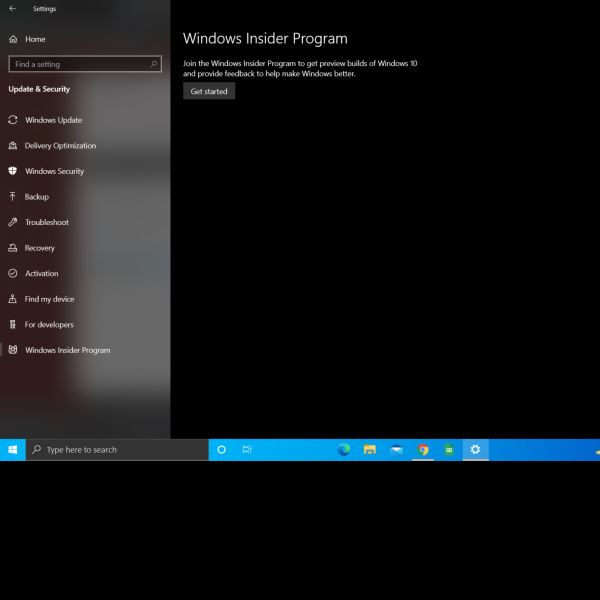Launch Microsoft Edge from the taskbar
This screenshot has width=600, height=600.
click(344, 450)
